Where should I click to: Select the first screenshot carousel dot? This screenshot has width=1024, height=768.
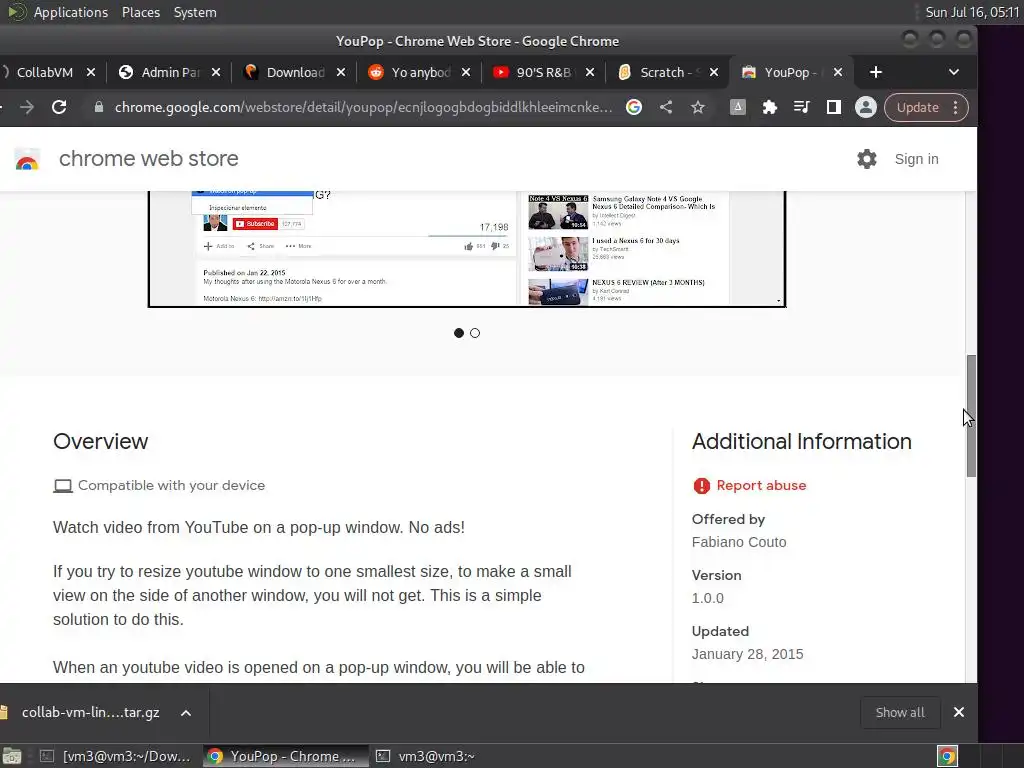click(x=458, y=333)
